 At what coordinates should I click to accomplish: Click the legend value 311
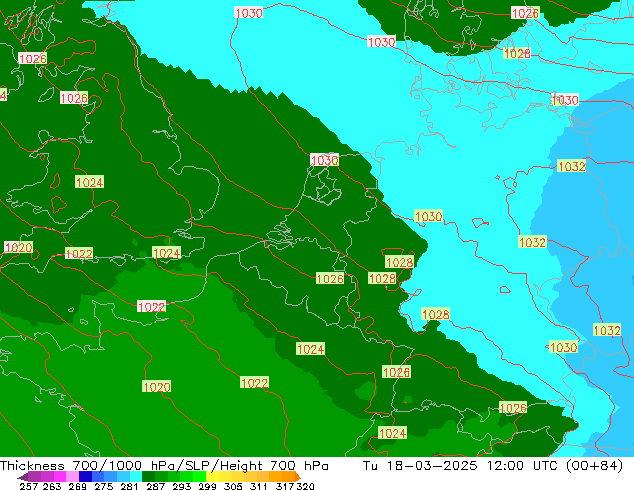259,486
